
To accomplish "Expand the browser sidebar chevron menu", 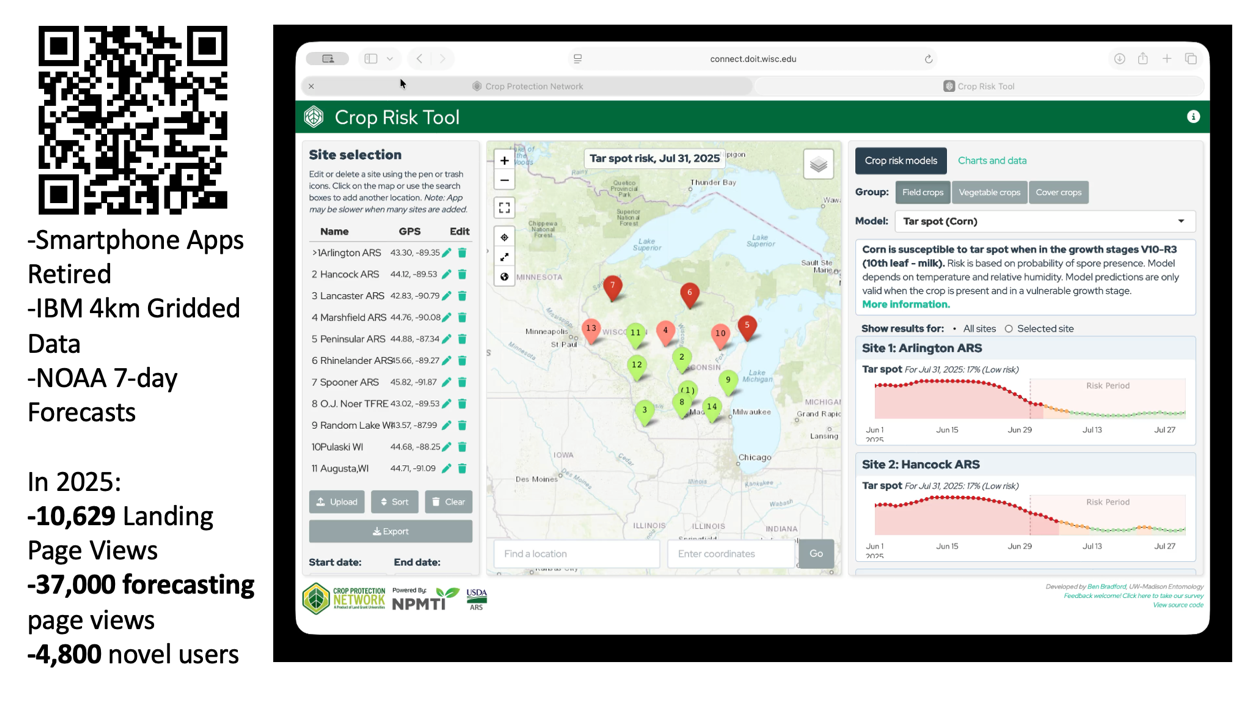I will 390,59.
